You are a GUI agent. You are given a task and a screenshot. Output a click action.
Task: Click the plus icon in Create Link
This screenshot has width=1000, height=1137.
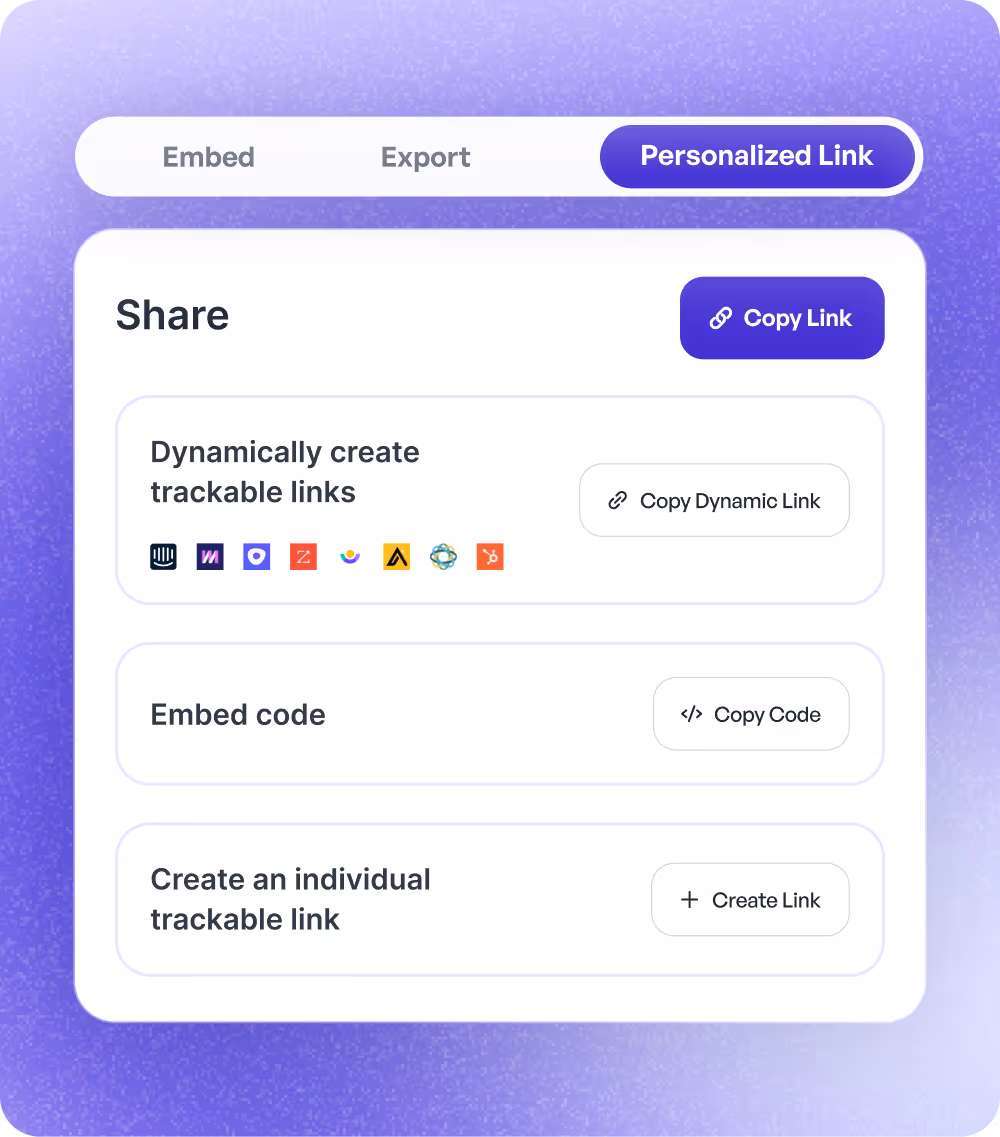pos(688,899)
